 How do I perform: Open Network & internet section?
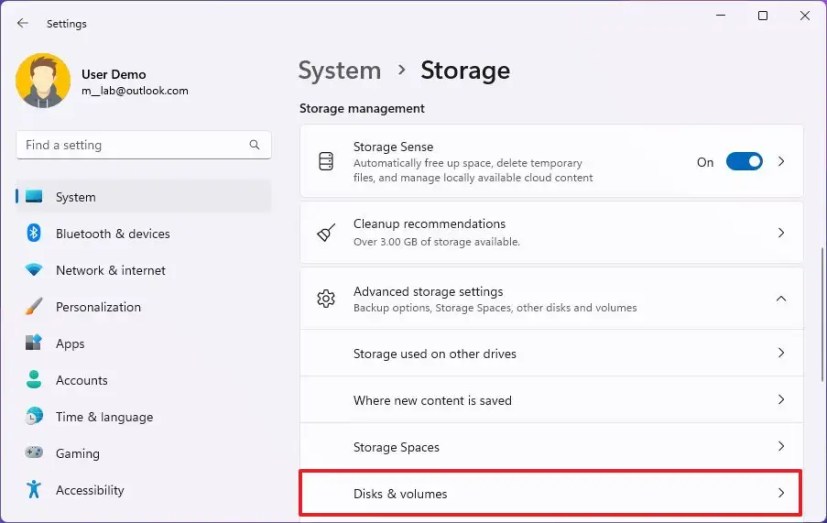point(143,270)
